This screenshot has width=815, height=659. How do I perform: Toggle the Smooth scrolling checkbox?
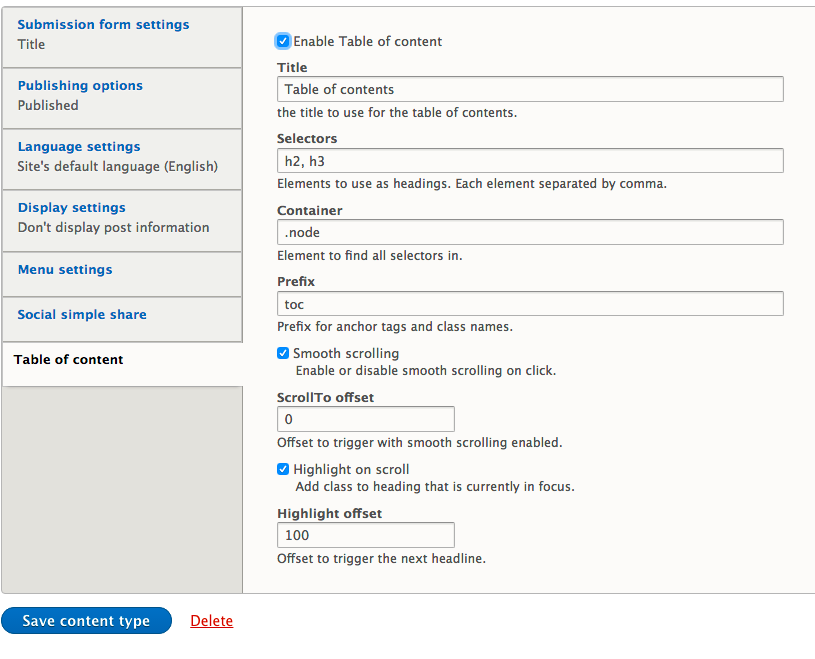[x=283, y=353]
